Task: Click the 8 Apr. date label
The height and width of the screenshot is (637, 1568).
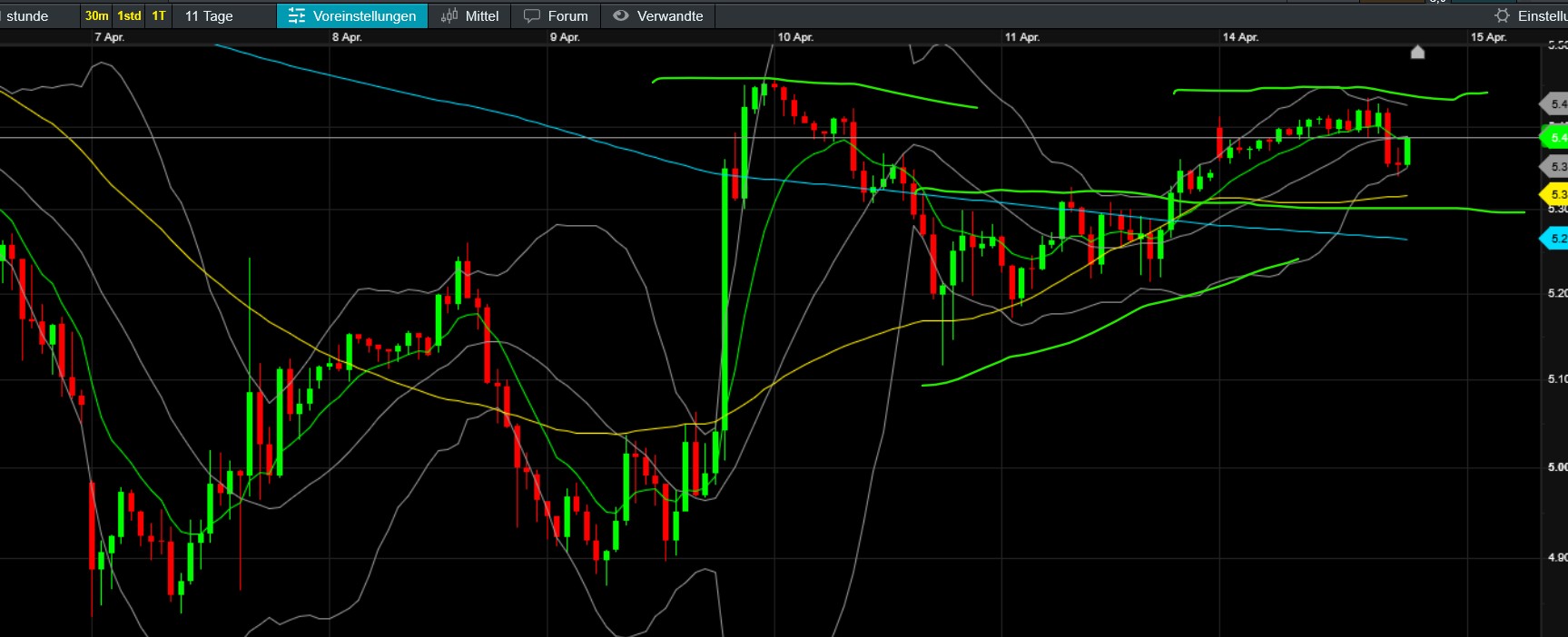Action: 347,37
